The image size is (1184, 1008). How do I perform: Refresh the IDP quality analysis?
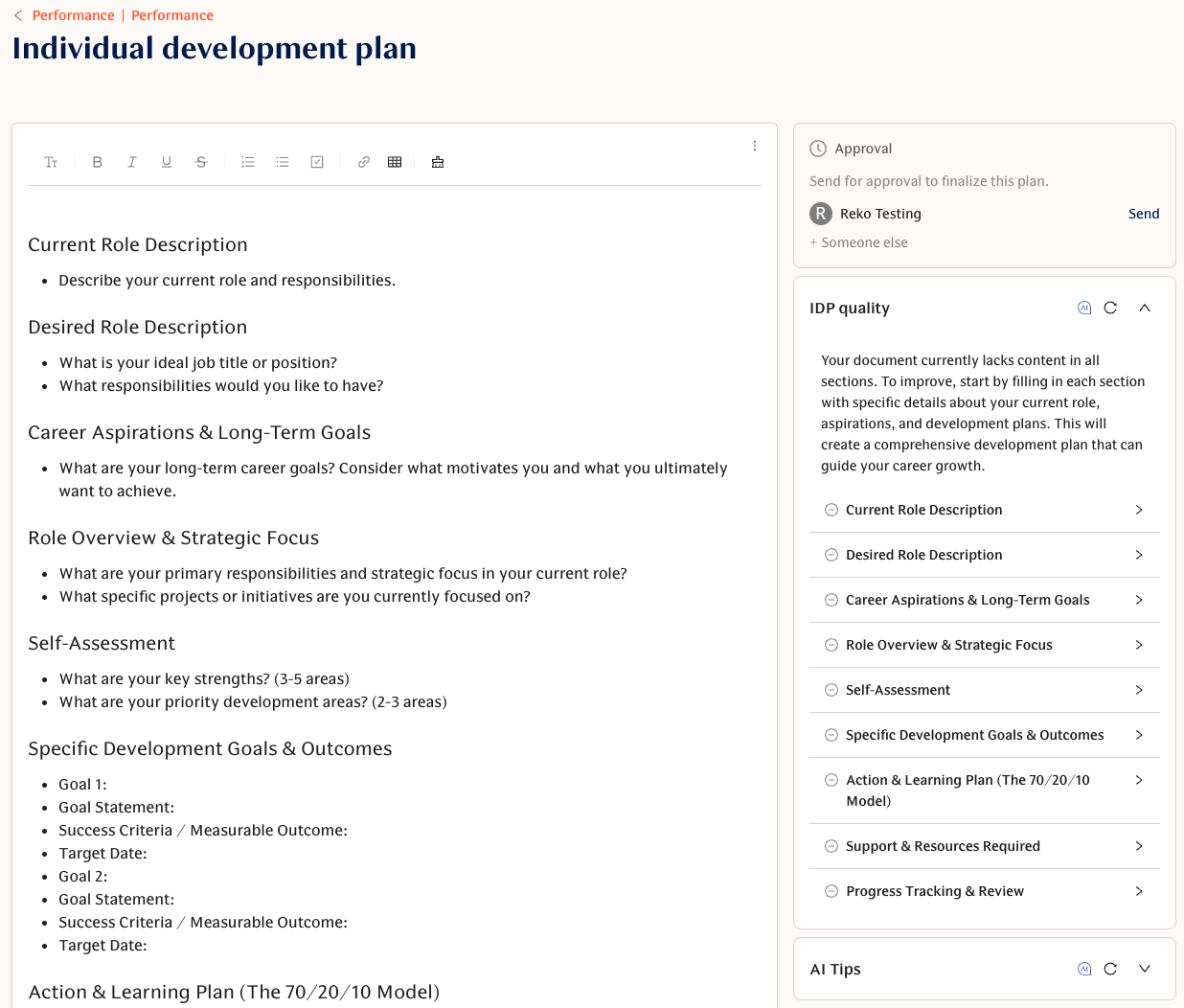point(1110,308)
